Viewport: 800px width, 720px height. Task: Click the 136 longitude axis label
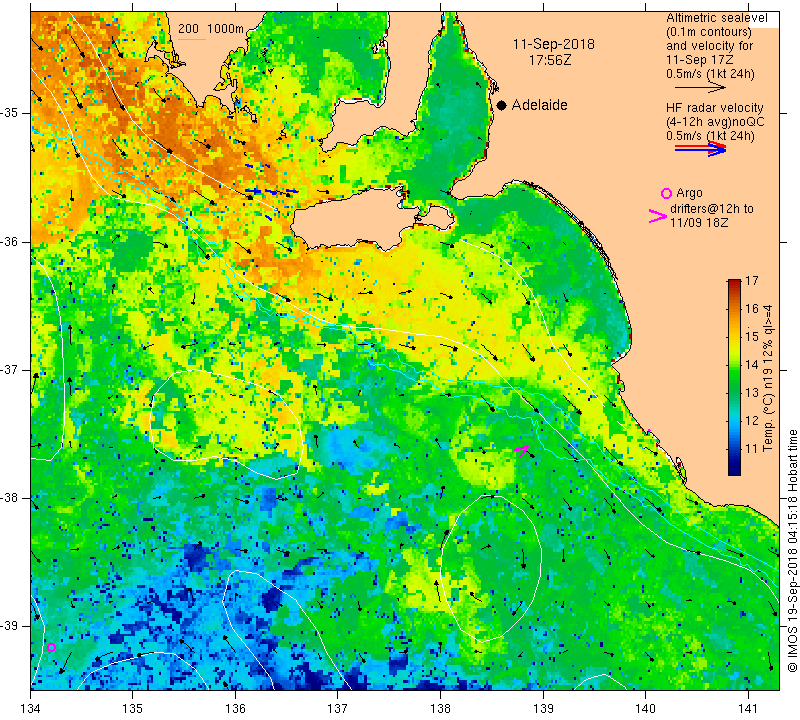[236, 708]
